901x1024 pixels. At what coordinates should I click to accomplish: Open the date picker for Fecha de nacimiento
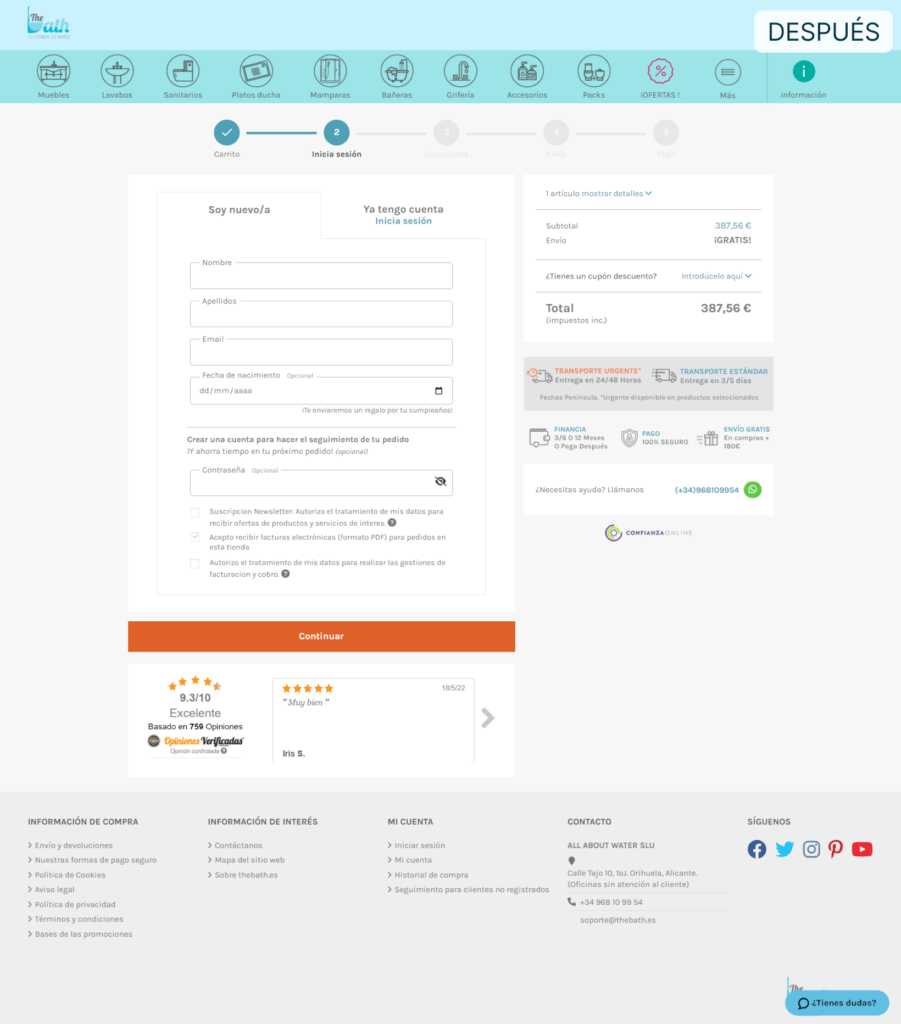439,391
